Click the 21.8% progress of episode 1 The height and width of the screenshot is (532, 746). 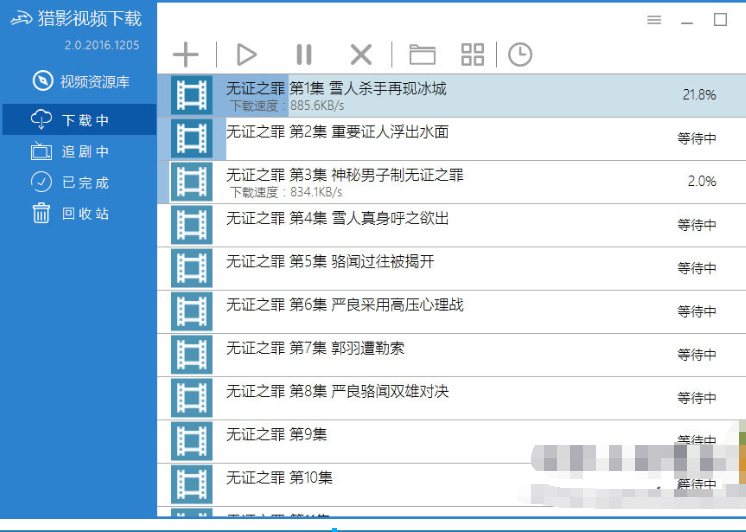[x=699, y=95]
